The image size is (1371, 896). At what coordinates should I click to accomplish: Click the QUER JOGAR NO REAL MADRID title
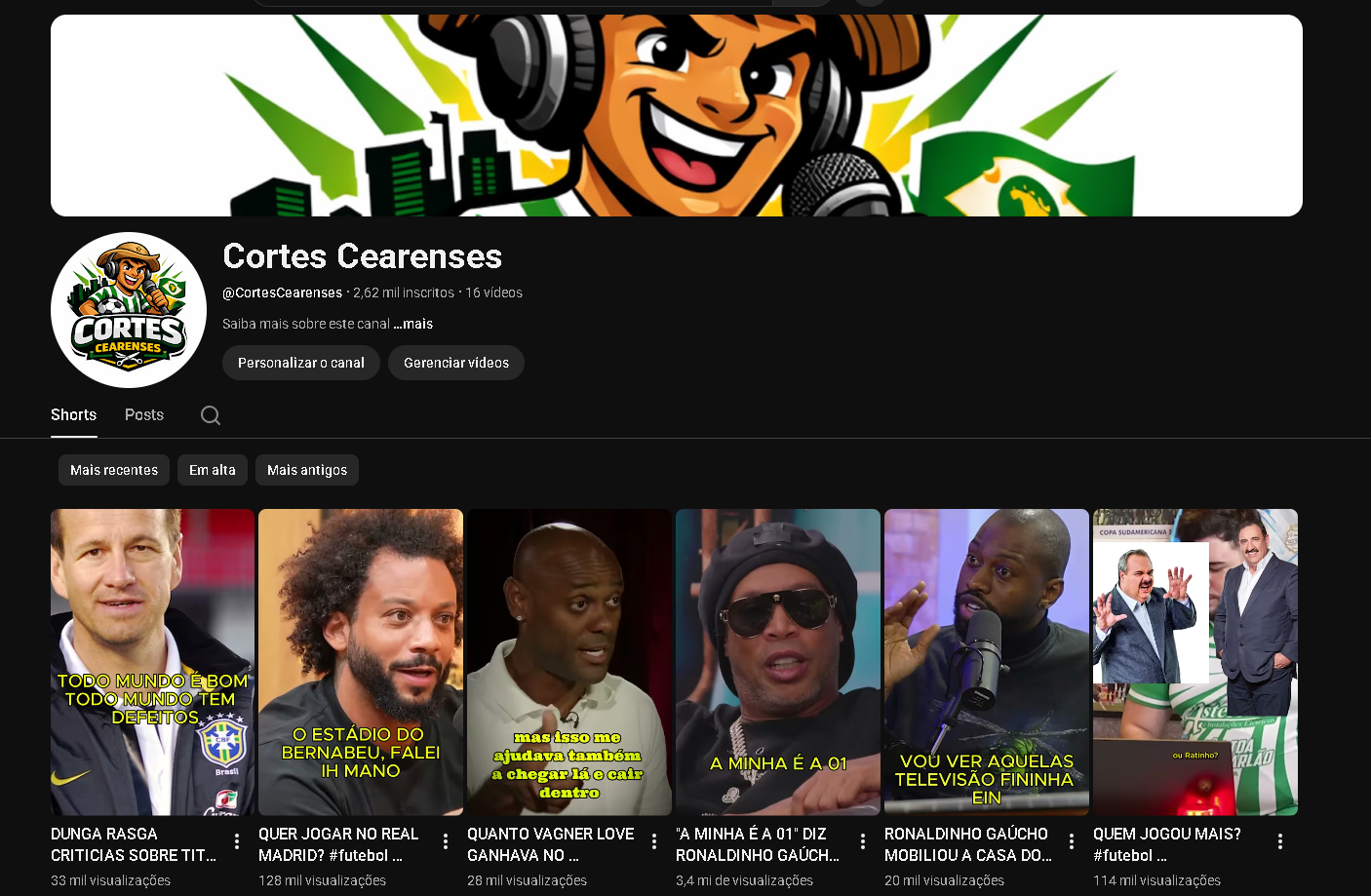[338, 844]
